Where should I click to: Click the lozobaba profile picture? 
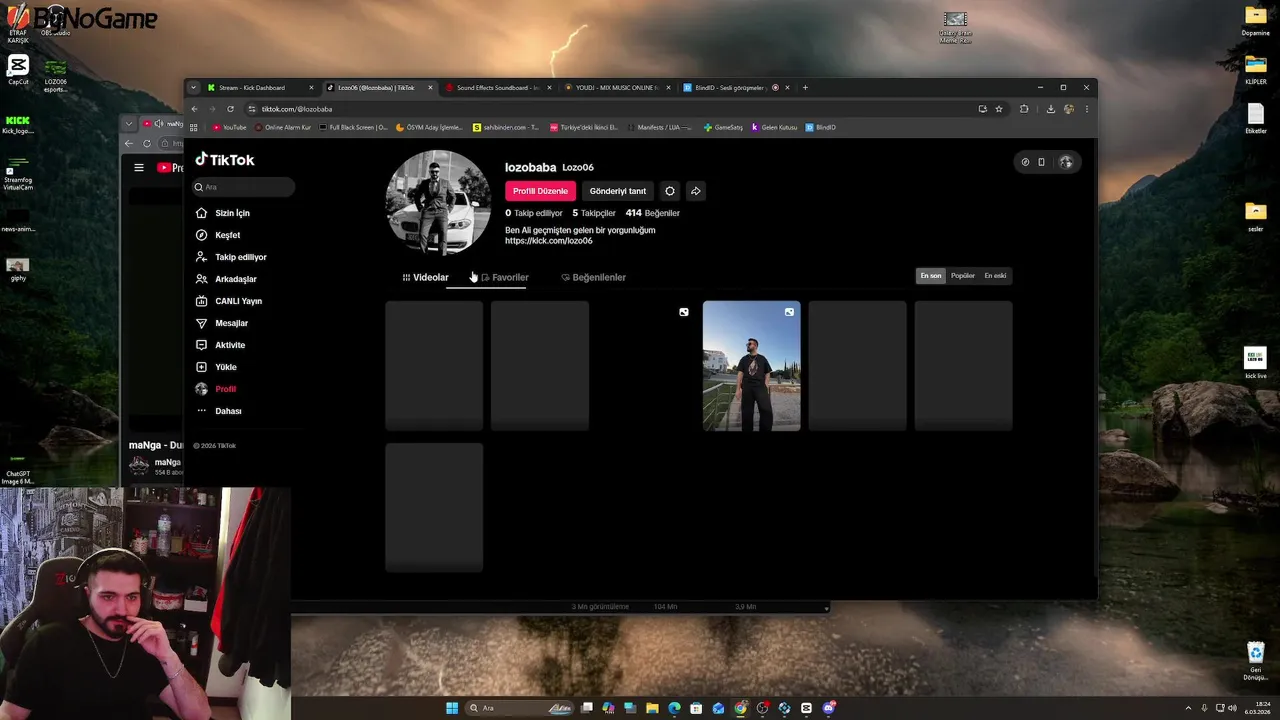pos(437,202)
